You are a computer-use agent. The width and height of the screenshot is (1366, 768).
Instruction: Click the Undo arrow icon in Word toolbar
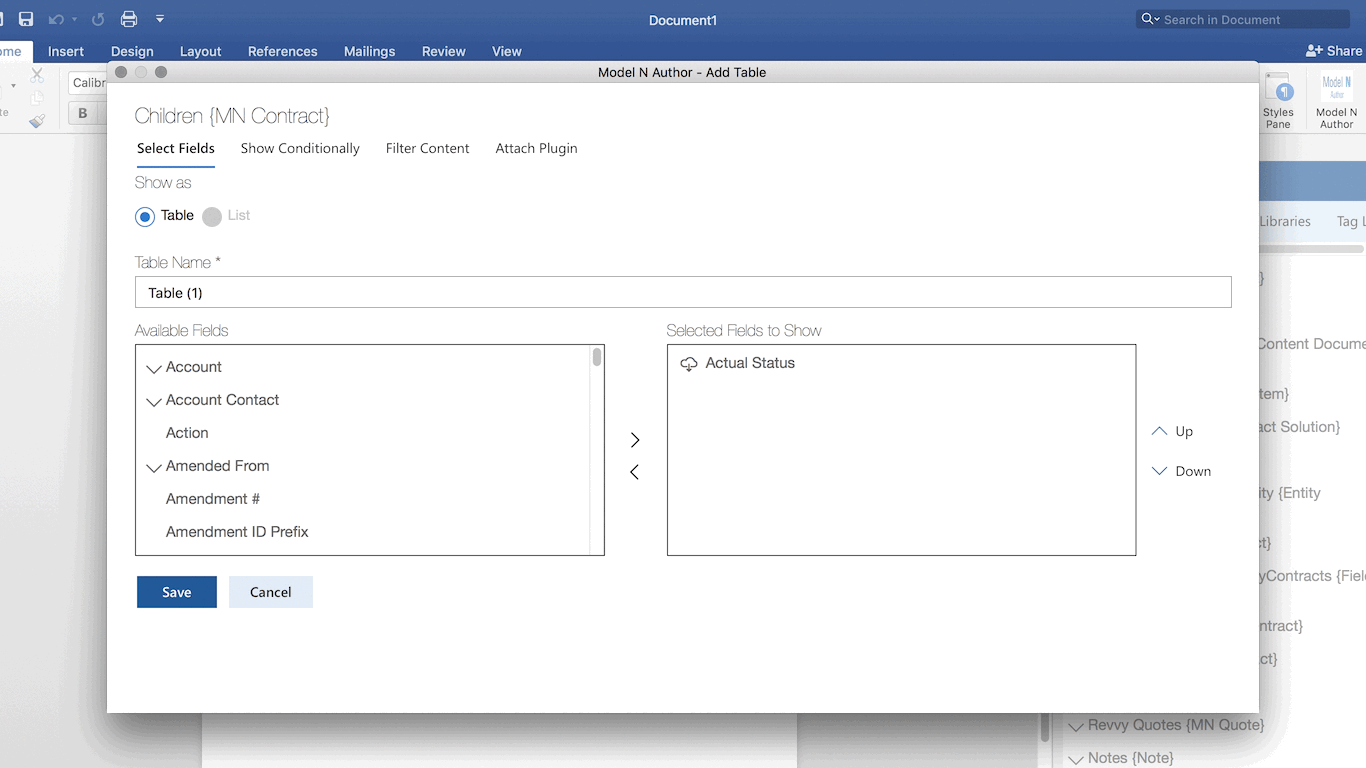57,19
